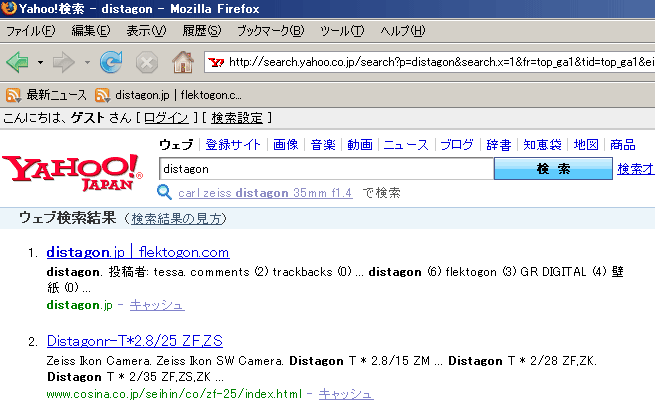Viewport: 655px width, 413px height.
Task: Click the Stop loading X icon
Action: (147, 63)
